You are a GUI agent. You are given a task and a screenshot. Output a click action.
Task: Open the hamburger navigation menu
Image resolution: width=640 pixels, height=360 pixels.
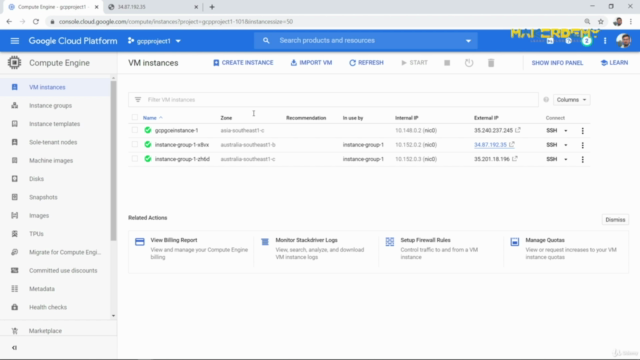click(15, 41)
